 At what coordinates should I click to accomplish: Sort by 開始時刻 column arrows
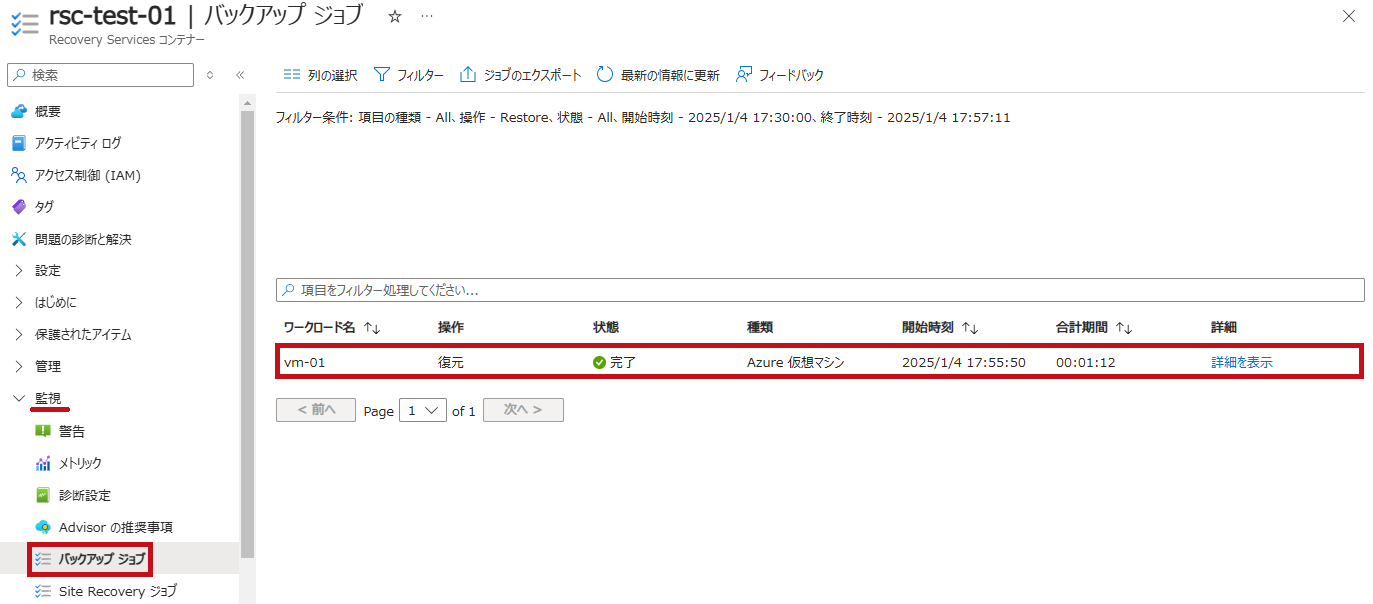tap(969, 328)
